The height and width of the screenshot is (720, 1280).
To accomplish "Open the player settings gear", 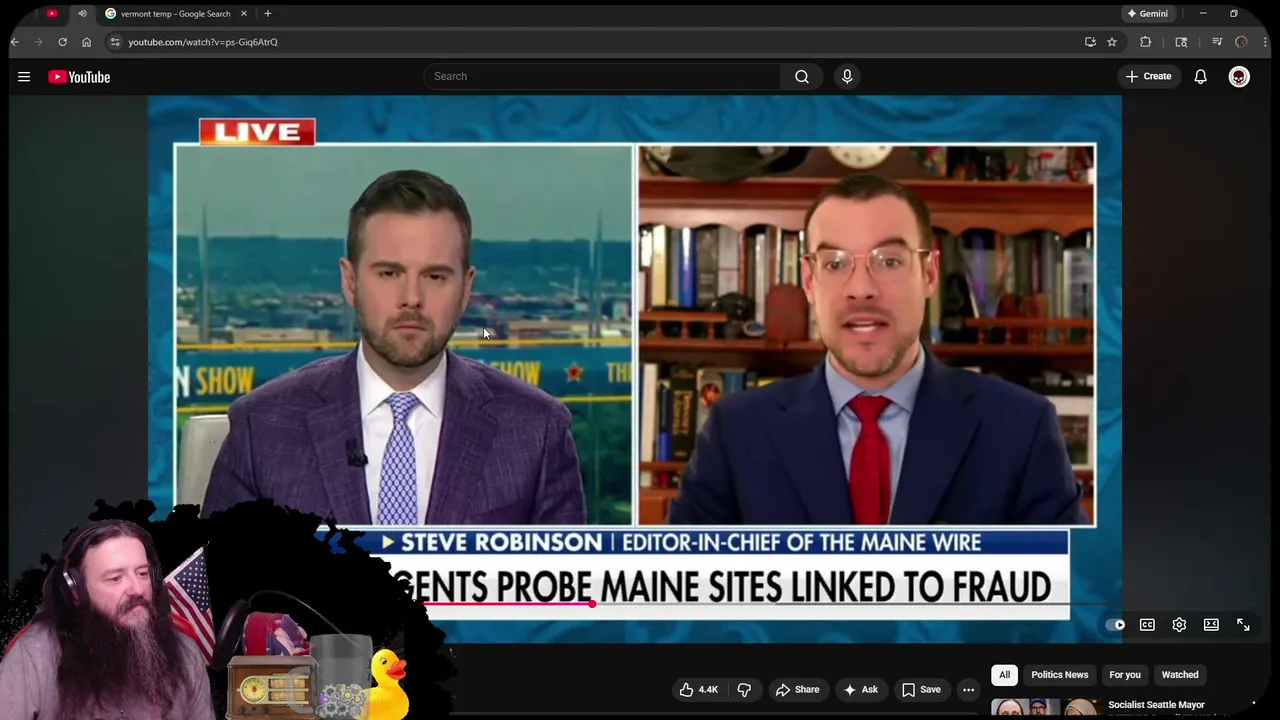I will 1179,625.
